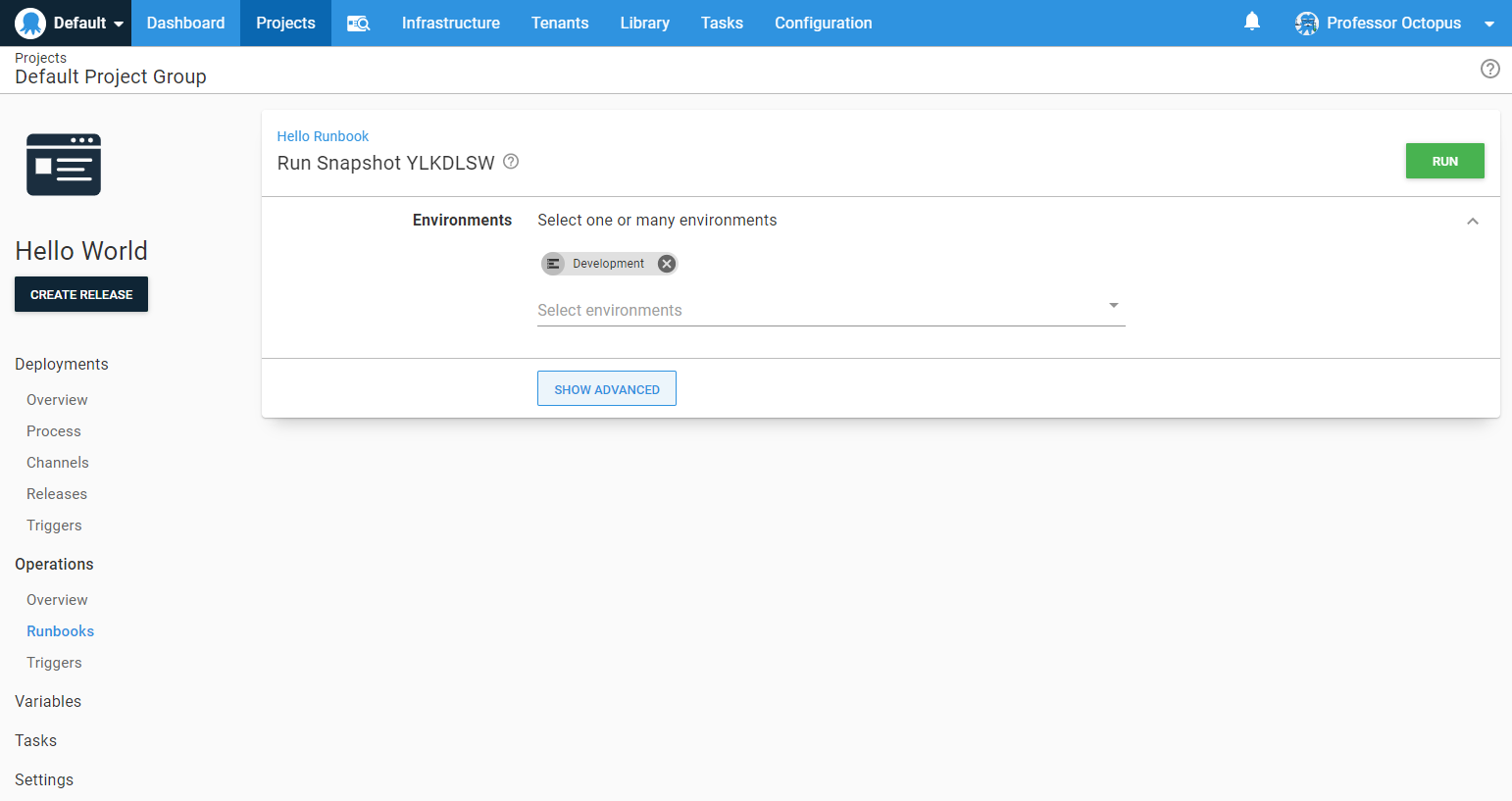This screenshot has width=1512, height=801.
Task: Click Create Release button
Action: click(x=81, y=294)
